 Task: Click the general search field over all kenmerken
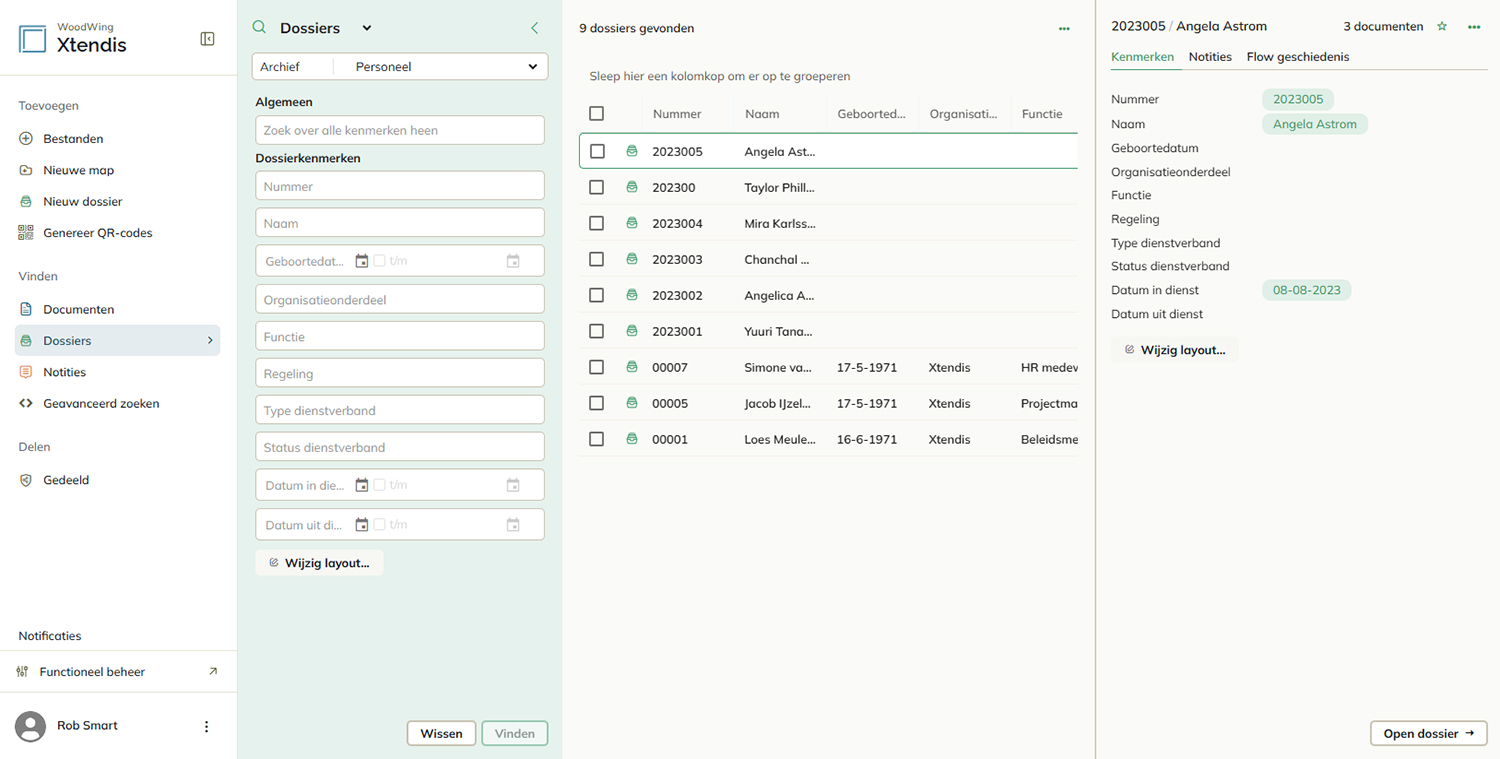coord(400,130)
